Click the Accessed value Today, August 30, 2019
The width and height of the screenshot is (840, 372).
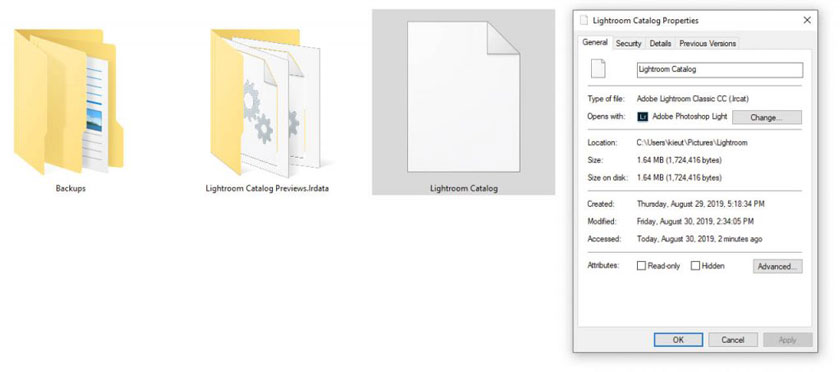coord(699,239)
